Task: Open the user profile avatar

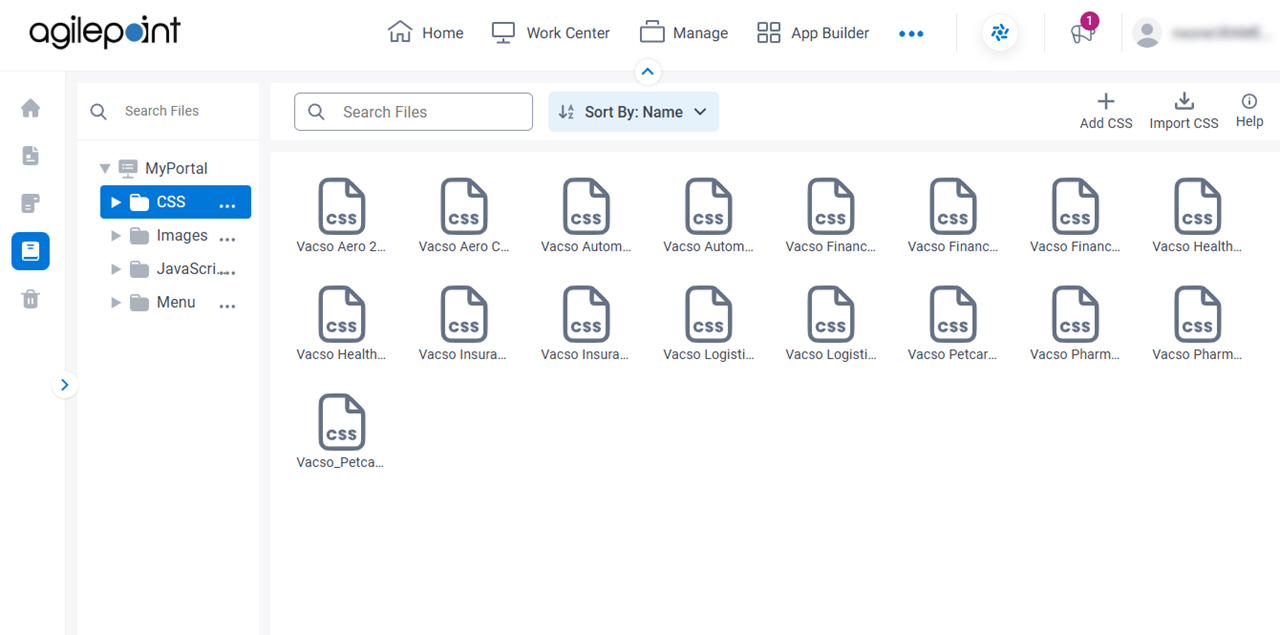Action: click(1147, 33)
